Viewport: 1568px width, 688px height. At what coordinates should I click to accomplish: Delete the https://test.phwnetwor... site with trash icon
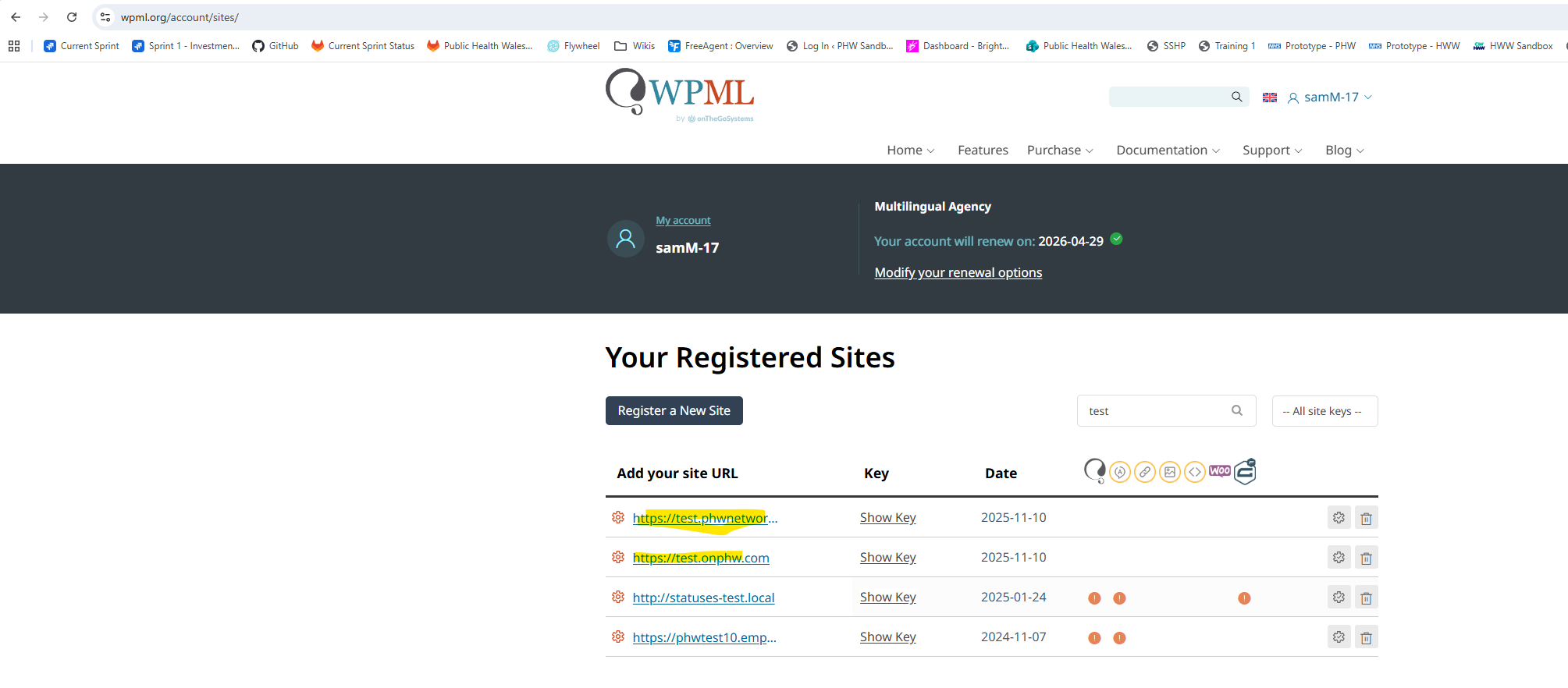(x=1366, y=518)
